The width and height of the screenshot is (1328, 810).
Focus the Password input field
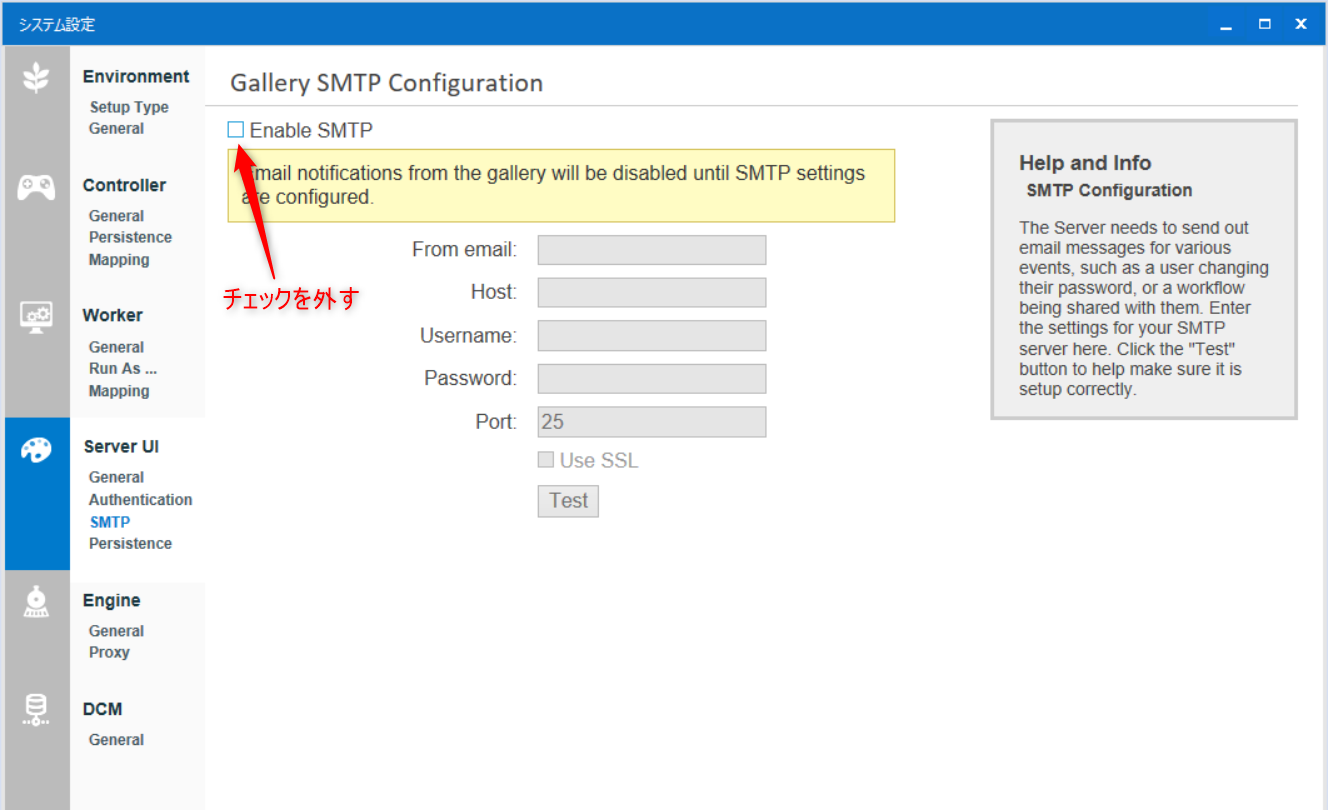click(x=652, y=379)
